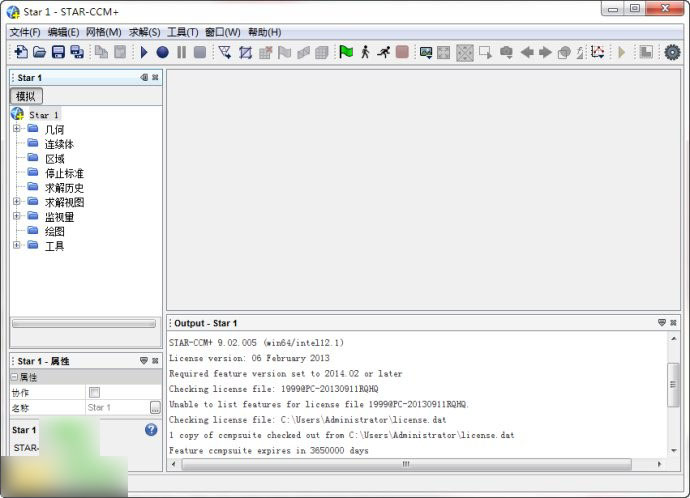Screen dimensions: 690x498
Task: Click the grey camera snapshot icon
Action: [x=506, y=53]
